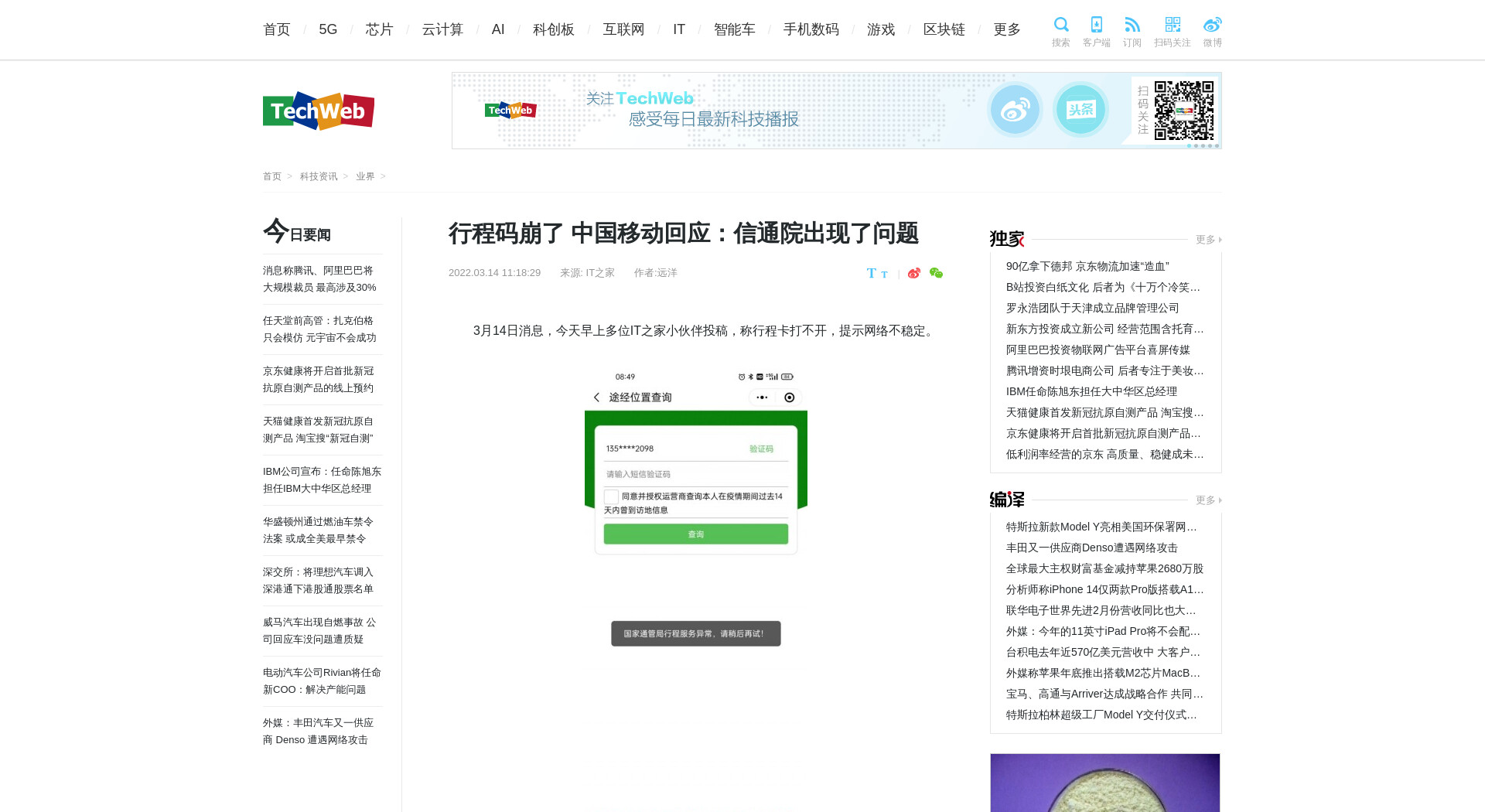
Task: Open 罗永浩团队 天津 article
Action: 1092,308
